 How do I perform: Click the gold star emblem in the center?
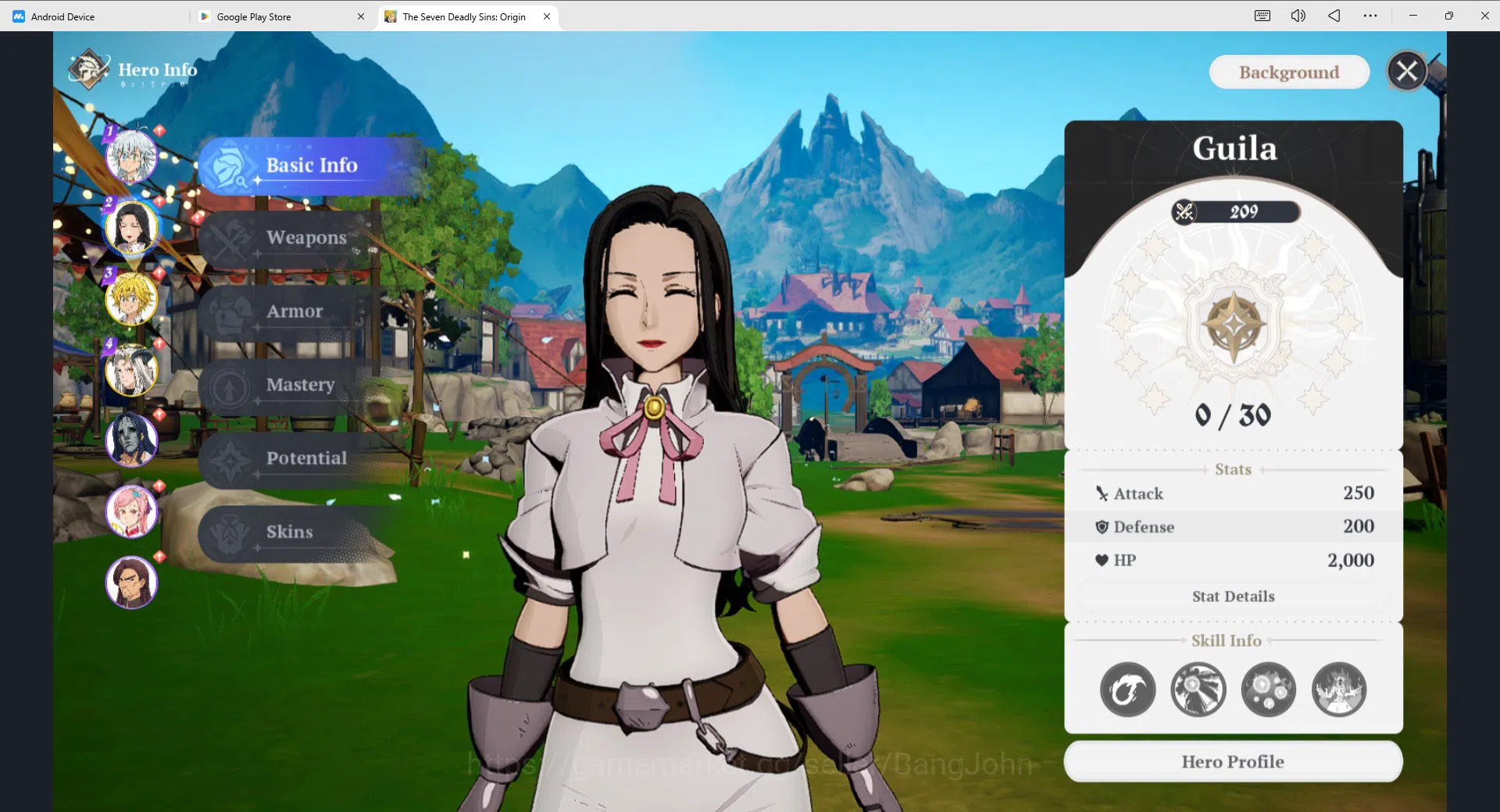click(1233, 326)
